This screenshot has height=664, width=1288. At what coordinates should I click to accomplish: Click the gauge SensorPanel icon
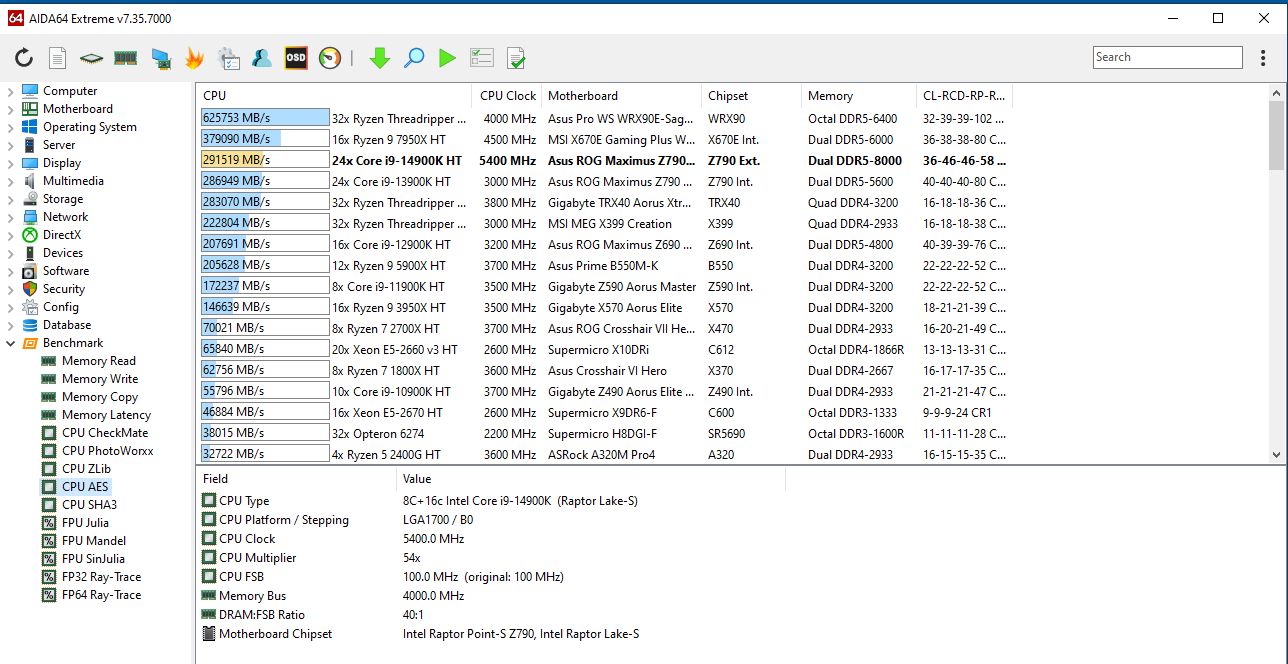pyautogui.click(x=330, y=58)
